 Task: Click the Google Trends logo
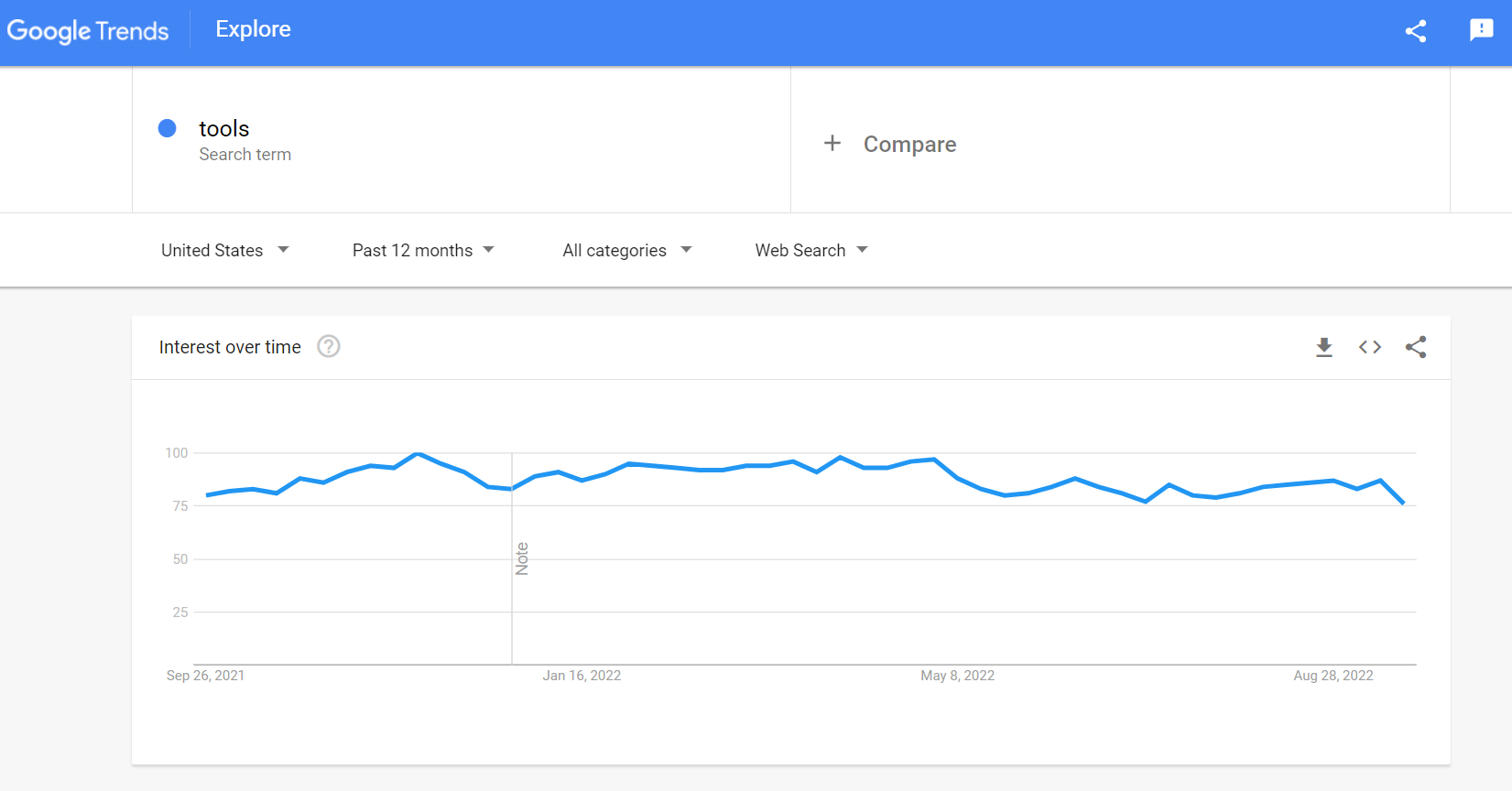tap(88, 31)
